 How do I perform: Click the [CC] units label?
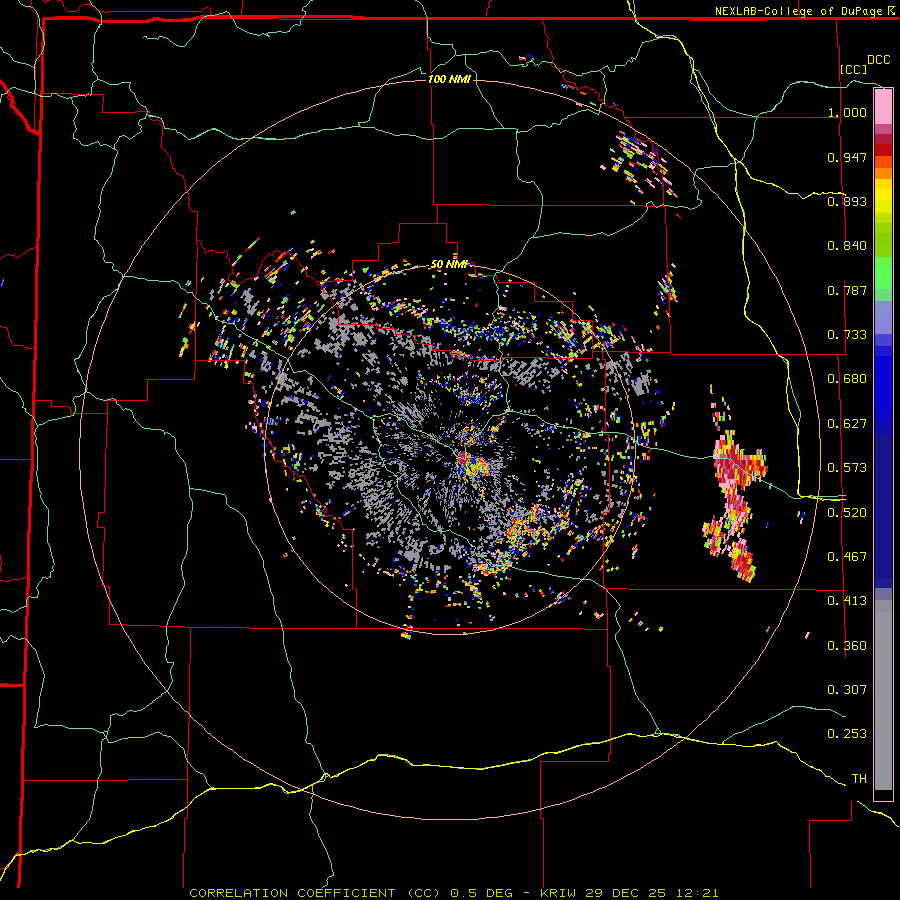coord(854,69)
